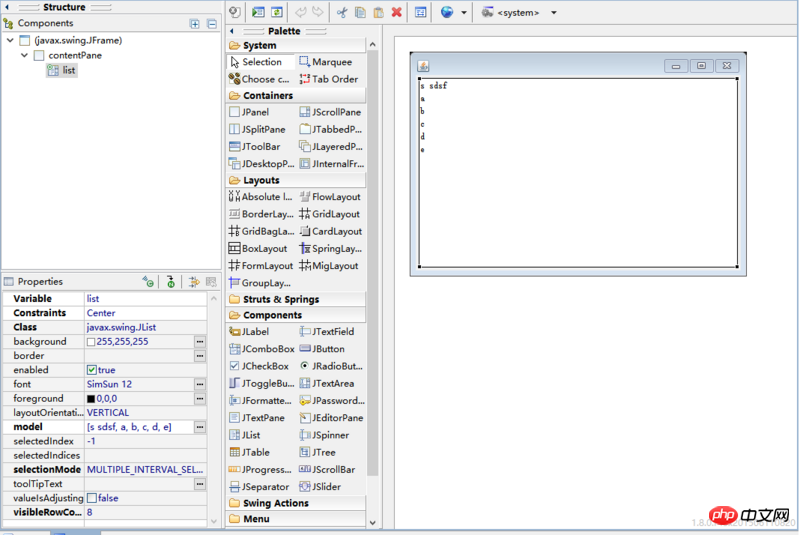The height and width of the screenshot is (535, 800).
Task: Click the Cut scissors icon
Action: click(342, 13)
